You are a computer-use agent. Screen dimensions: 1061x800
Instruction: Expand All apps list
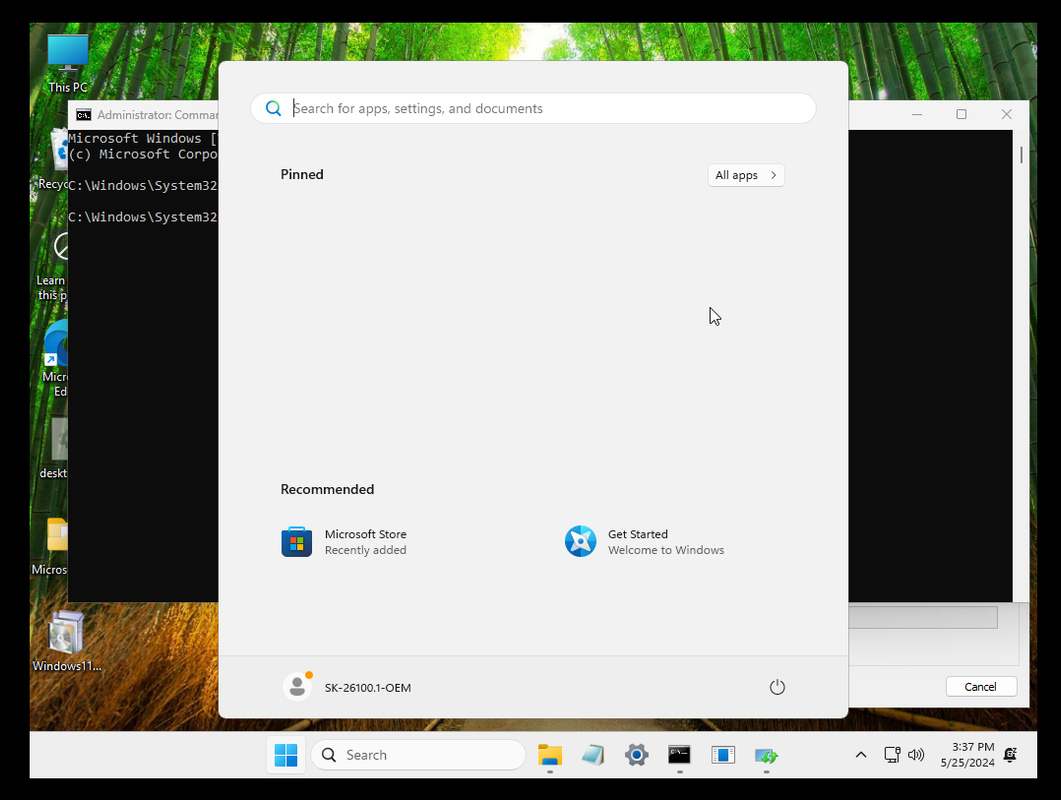(746, 175)
